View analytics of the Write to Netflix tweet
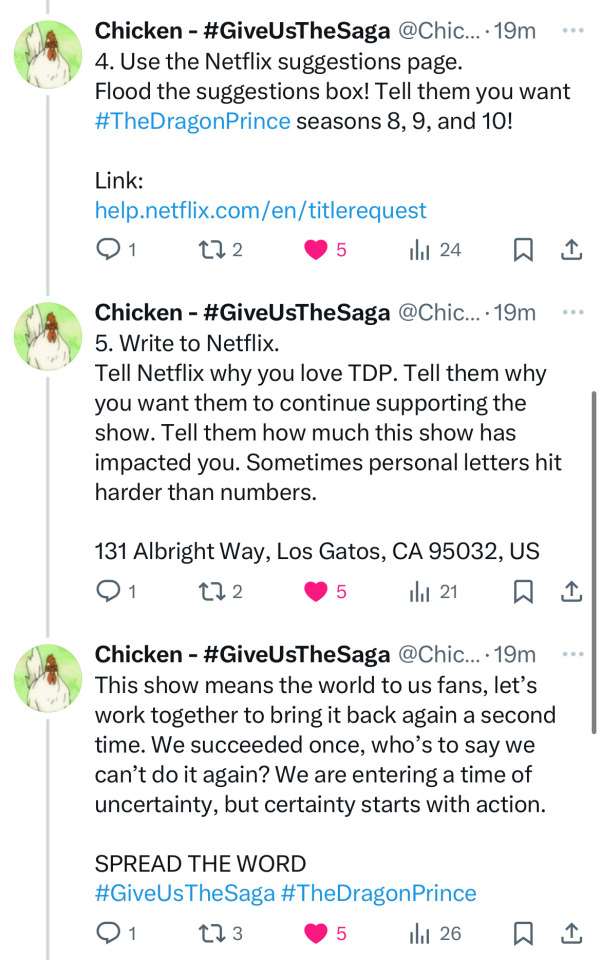 click(420, 592)
